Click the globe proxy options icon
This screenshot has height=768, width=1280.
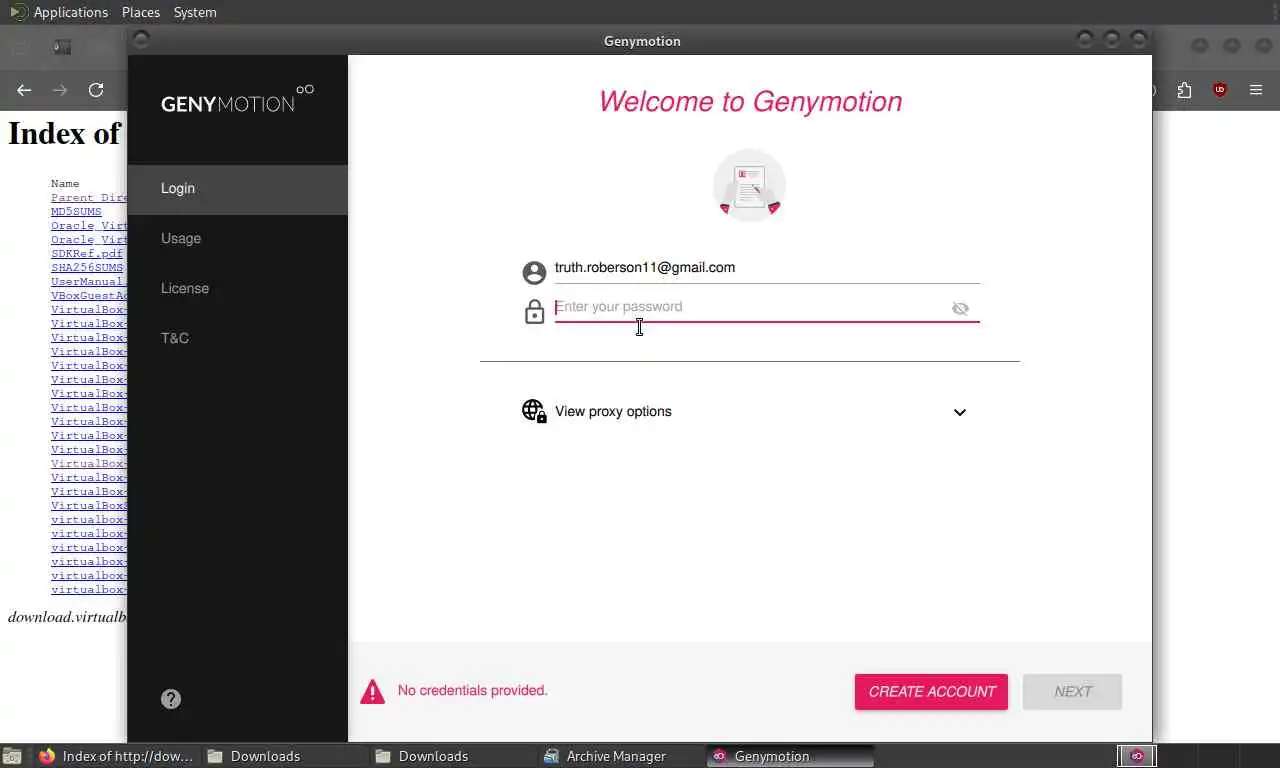(534, 411)
